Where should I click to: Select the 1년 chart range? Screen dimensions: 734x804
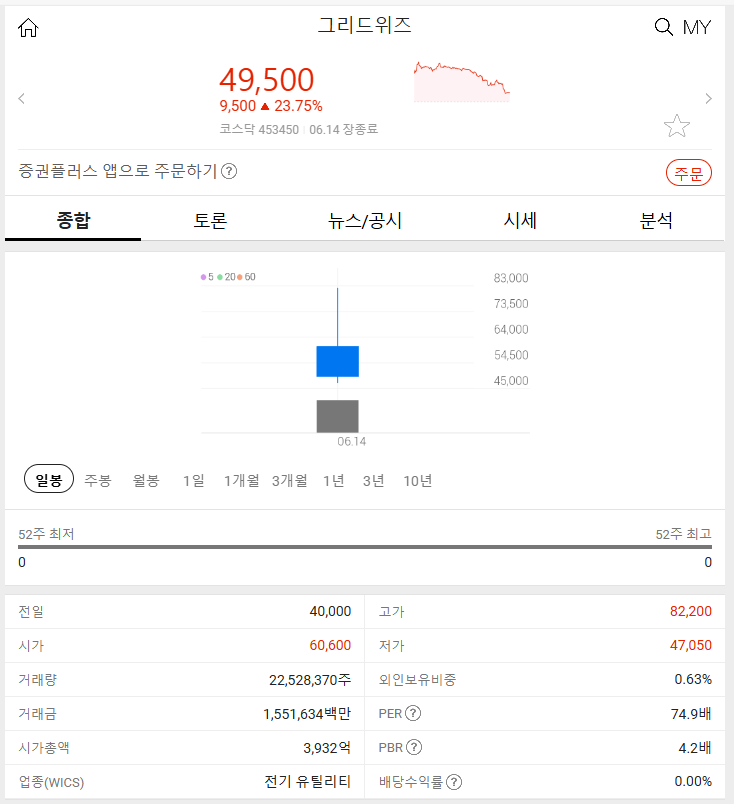coord(333,480)
